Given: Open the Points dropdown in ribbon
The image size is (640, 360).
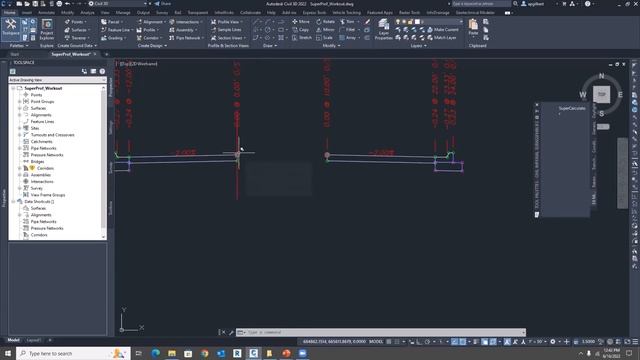Looking at the screenshot, I should pyautogui.click(x=75, y=22).
